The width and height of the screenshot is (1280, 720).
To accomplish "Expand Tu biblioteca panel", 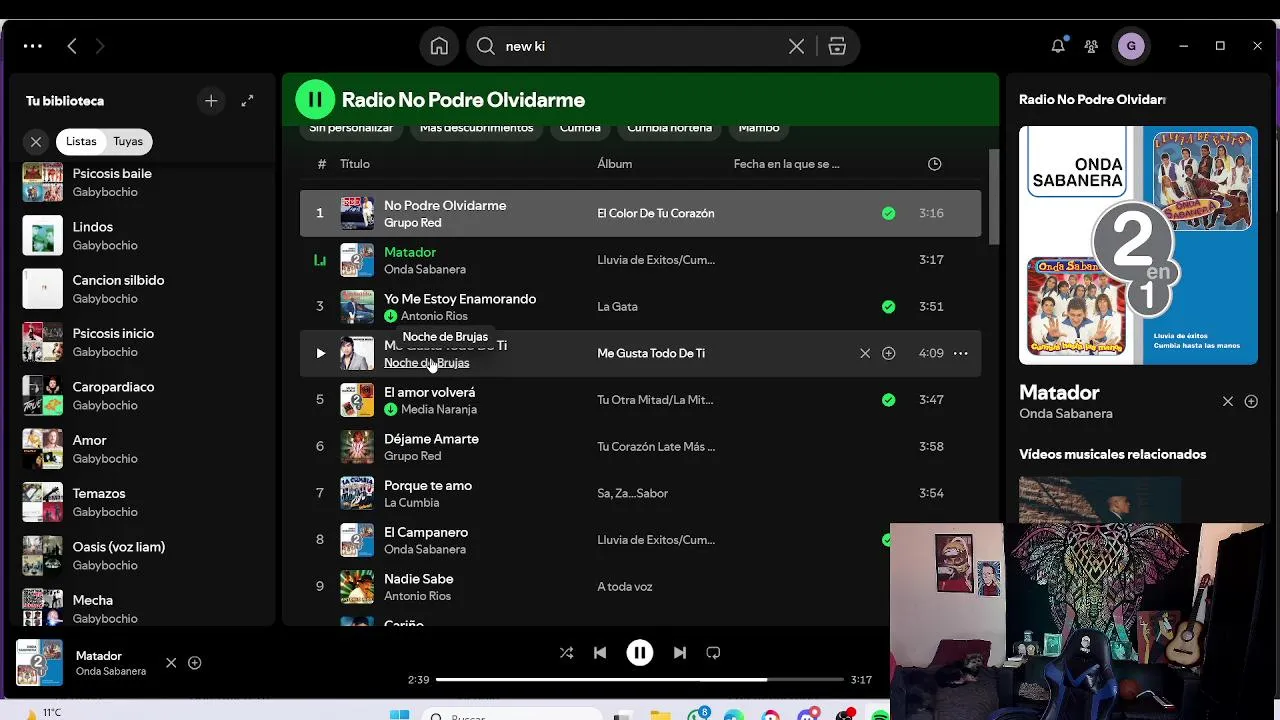I will [247, 101].
